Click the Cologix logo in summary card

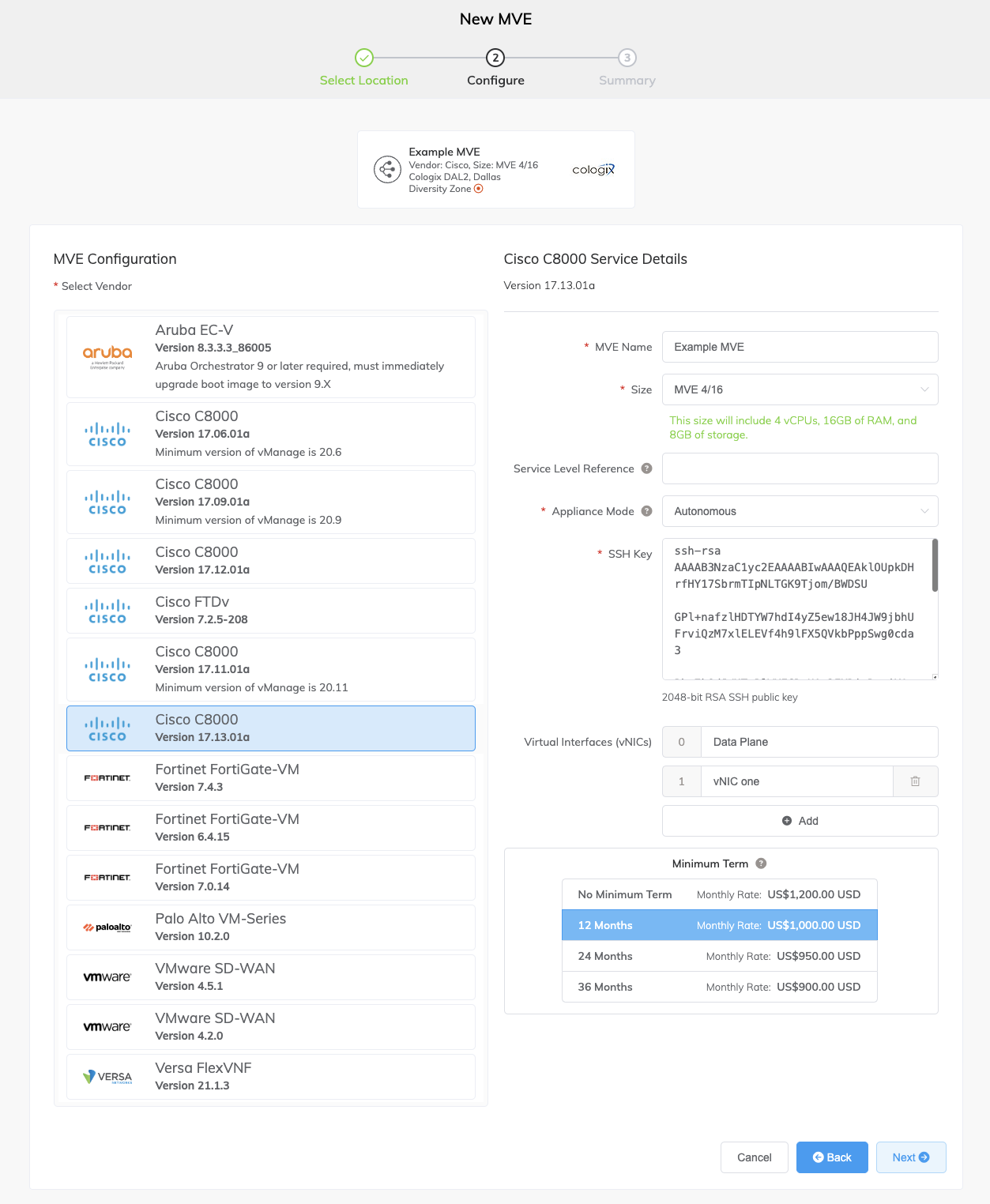[x=593, y=169]
